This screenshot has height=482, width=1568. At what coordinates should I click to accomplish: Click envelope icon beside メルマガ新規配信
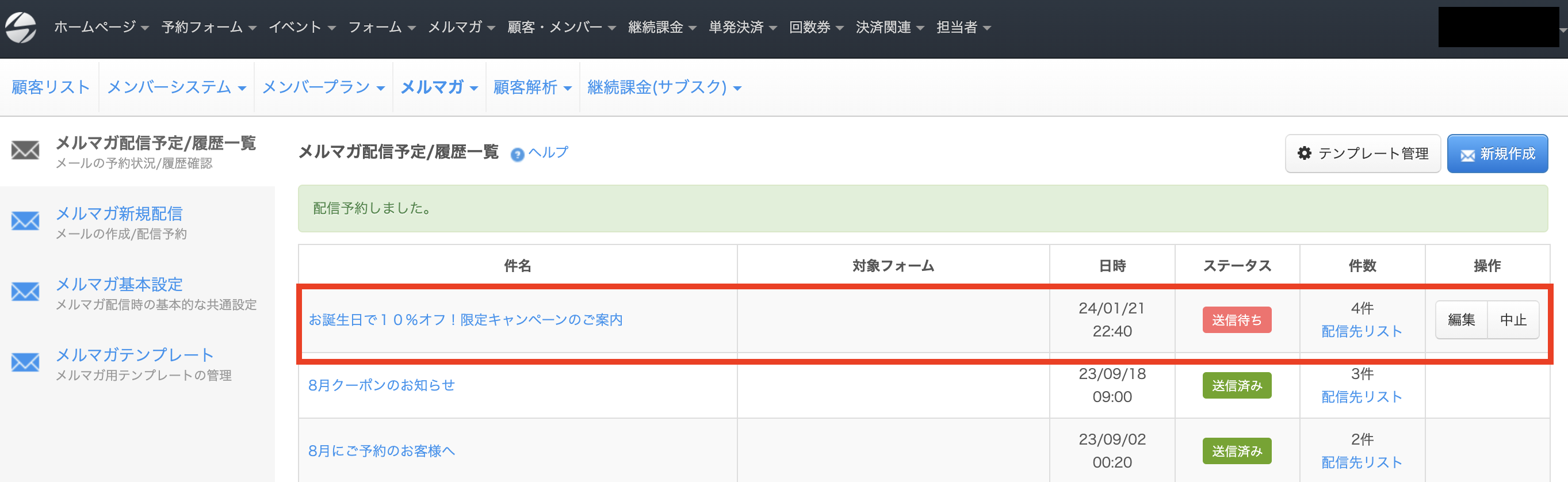[x=25, y=221]
